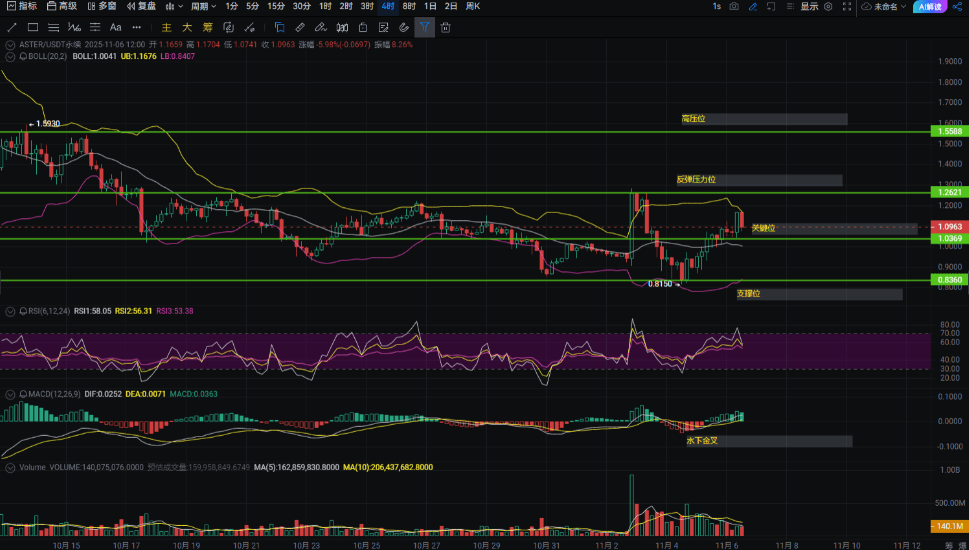Select the rectangle drawing tool
The image size is (969, 550).
click(33, 27)
